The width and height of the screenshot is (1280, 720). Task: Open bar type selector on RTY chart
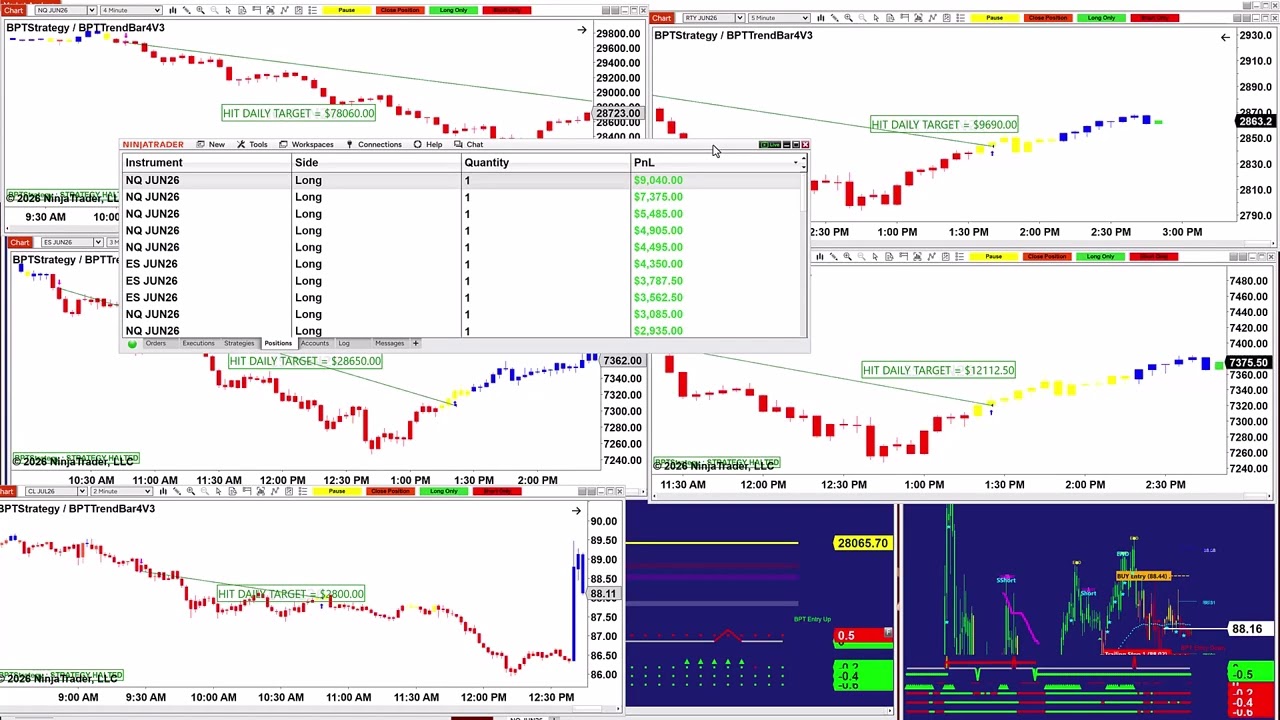[821, 18]
